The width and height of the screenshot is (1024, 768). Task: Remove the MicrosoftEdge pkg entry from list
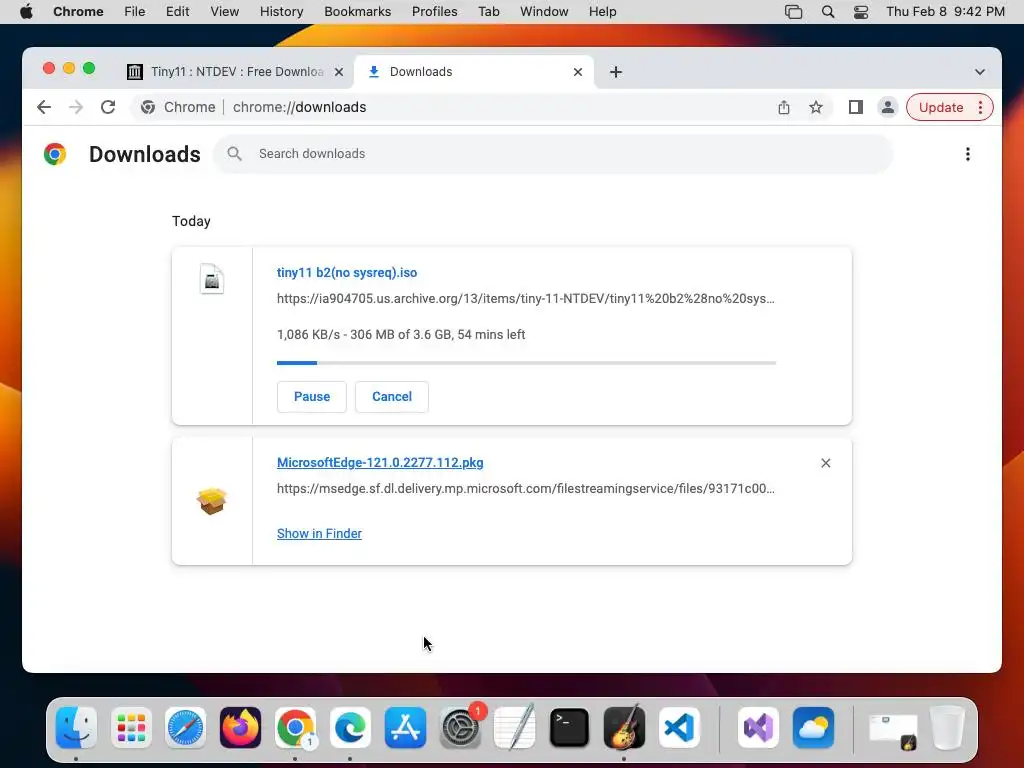pos(825,463)
